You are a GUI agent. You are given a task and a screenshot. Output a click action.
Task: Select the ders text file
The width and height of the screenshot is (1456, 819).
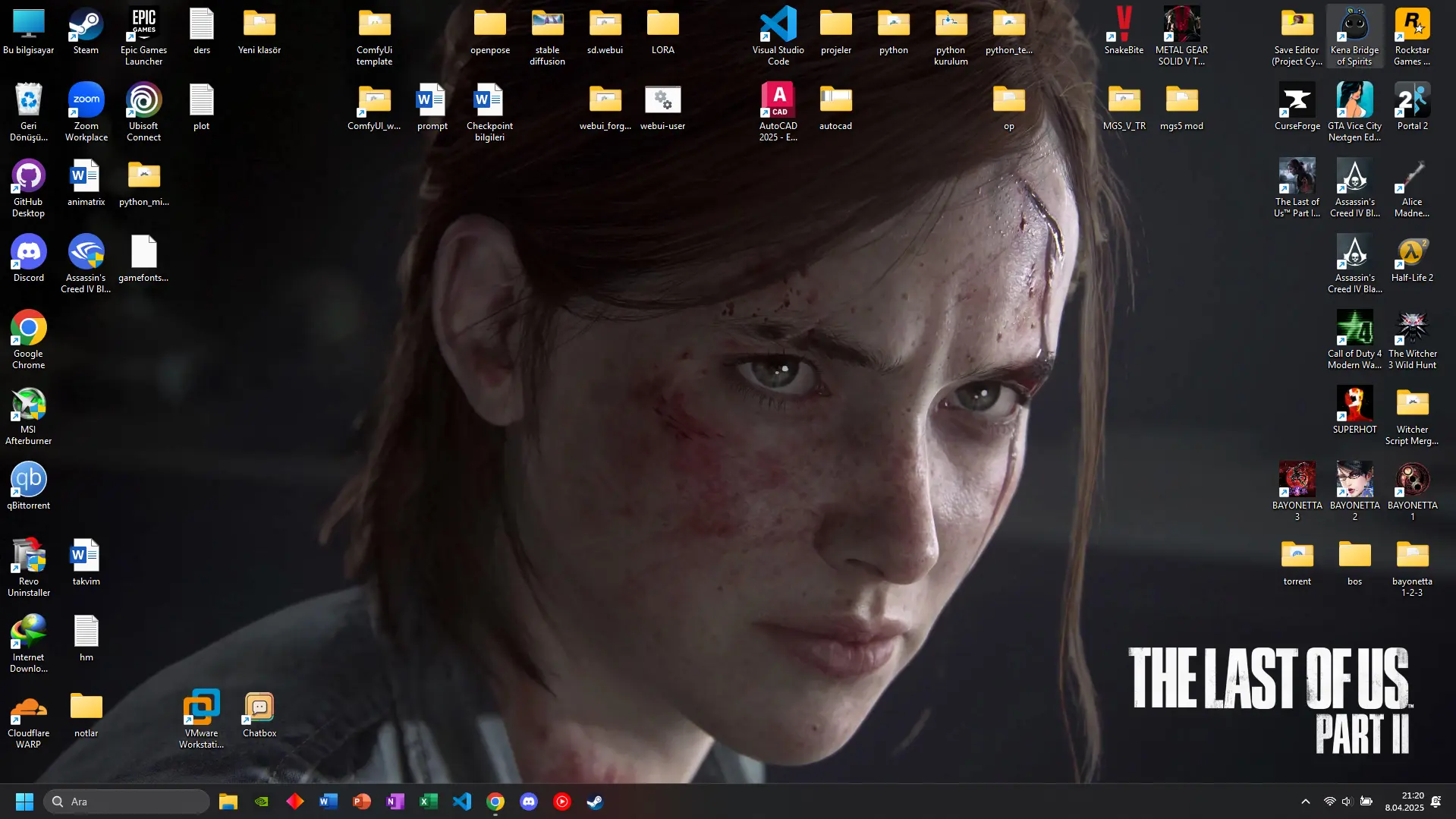tap(202, 32)
